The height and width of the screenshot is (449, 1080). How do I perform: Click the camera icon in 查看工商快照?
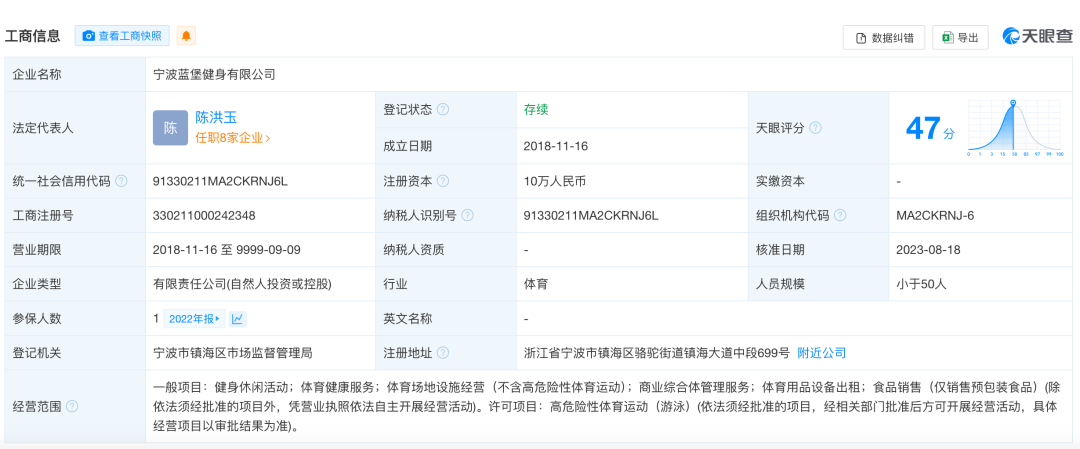pyautogui.click(x=88, y=36)
